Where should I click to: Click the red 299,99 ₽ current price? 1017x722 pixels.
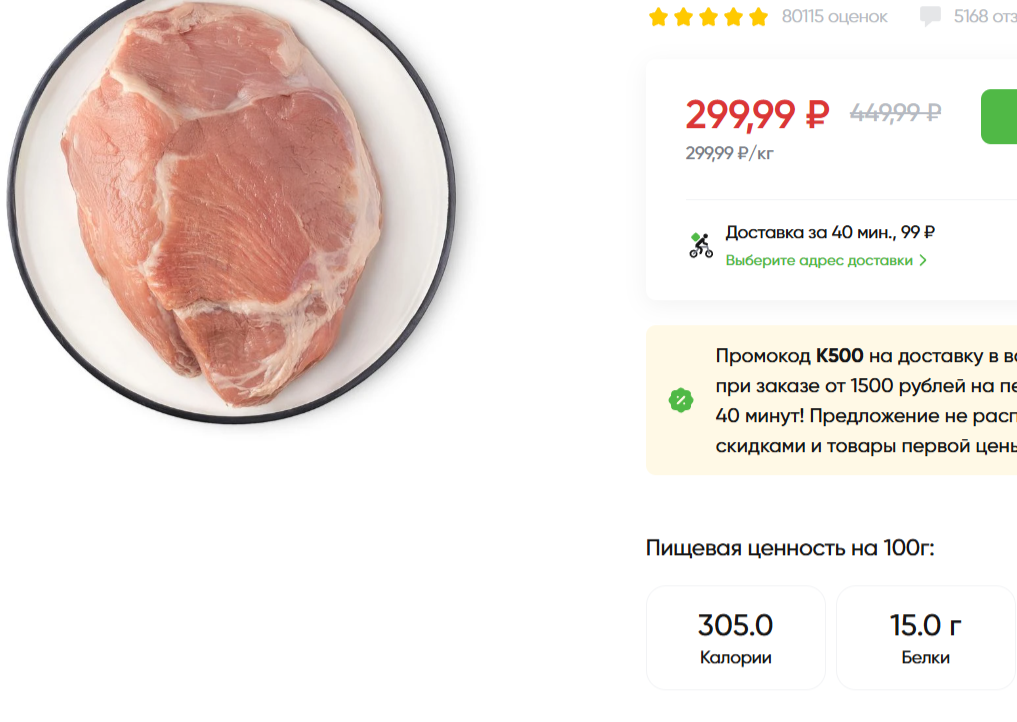pos(757,114)
